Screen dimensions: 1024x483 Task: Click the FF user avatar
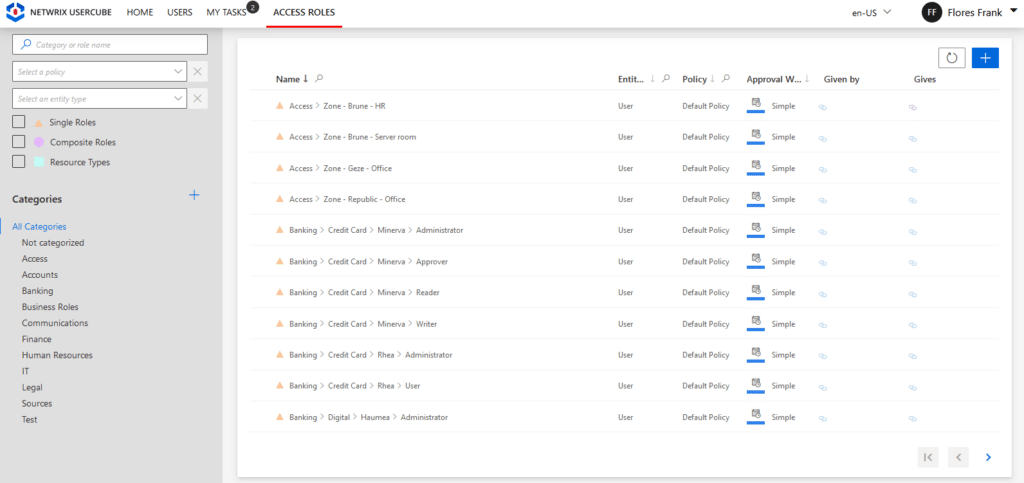click(x=931, y=12)
